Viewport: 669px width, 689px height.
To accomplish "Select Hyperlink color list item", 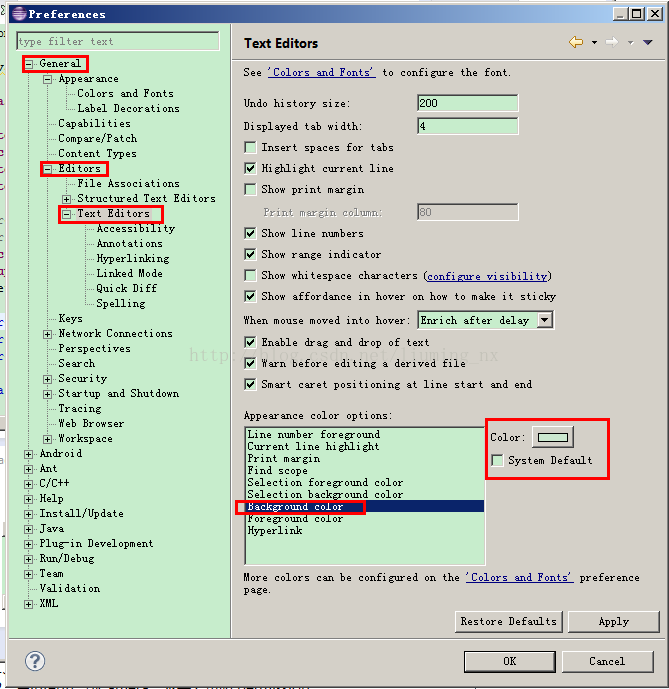I will (x=275, y=530).
